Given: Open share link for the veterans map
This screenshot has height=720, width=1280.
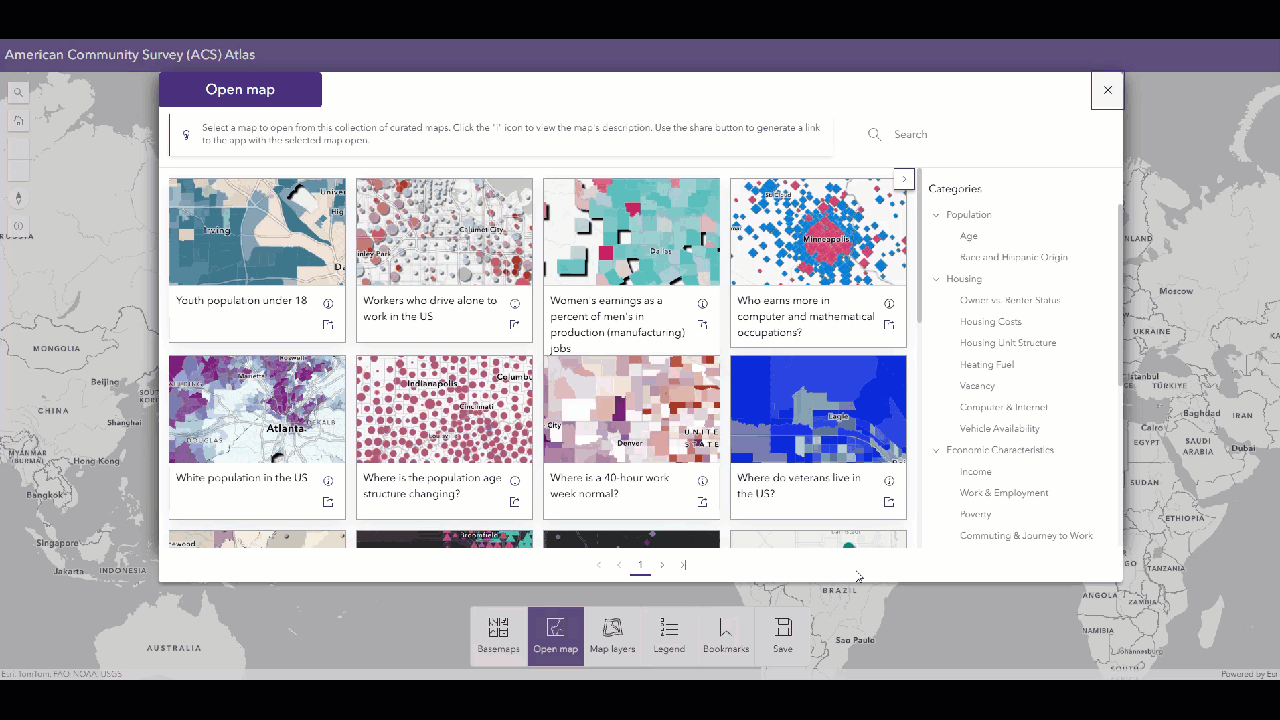Looking at the screenshot, I should click(x=889, y=502).
